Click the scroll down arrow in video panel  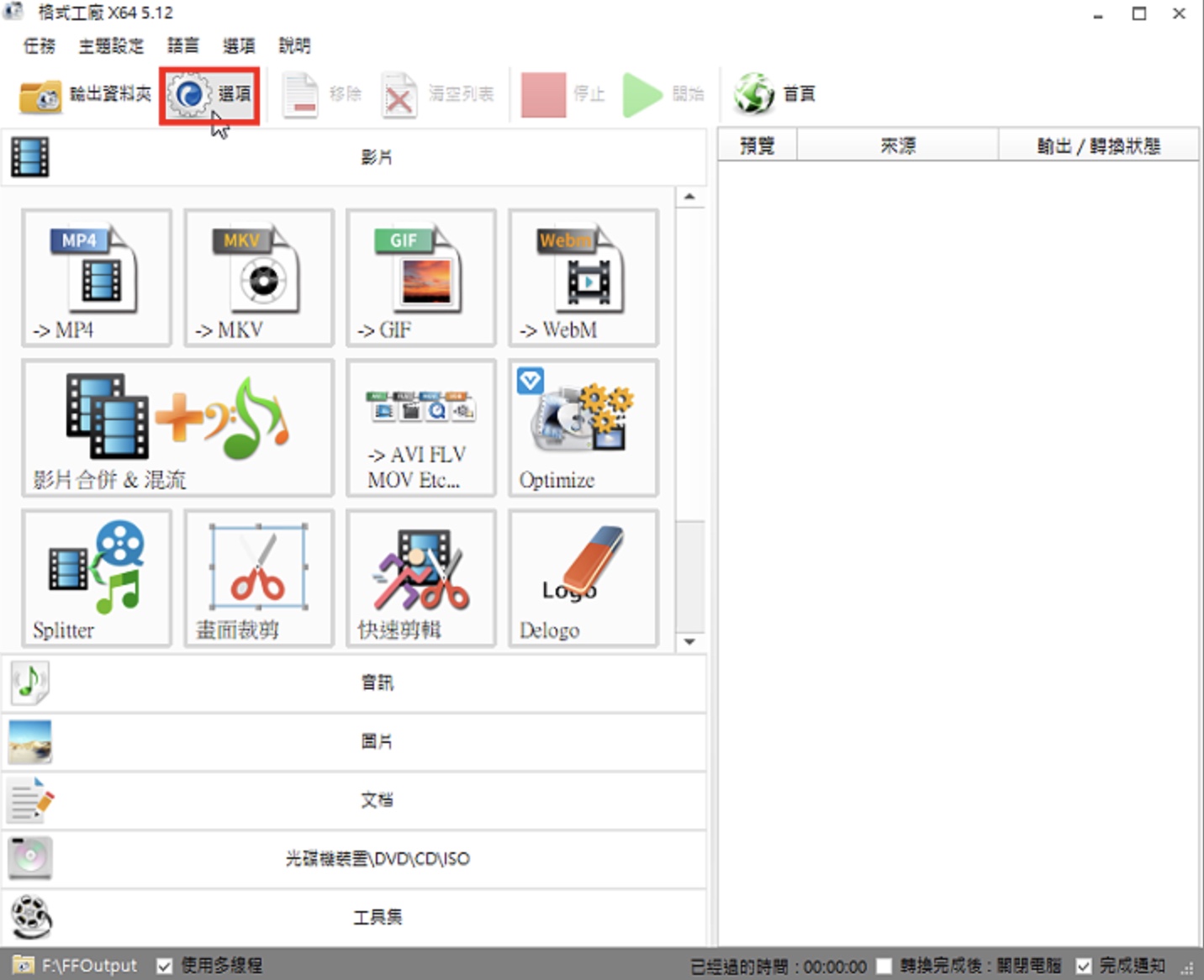[689, 642]
